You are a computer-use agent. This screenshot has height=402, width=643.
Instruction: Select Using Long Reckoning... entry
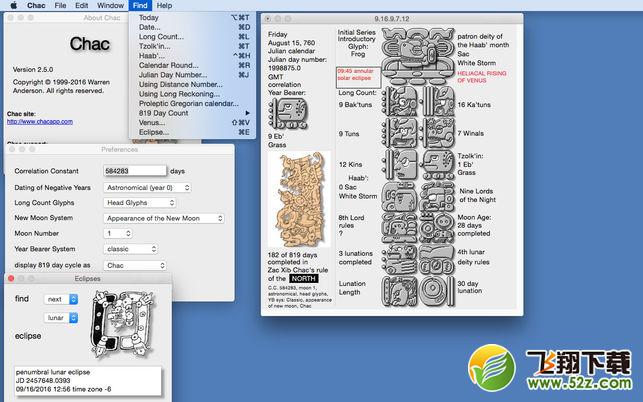tap(194, 94)
